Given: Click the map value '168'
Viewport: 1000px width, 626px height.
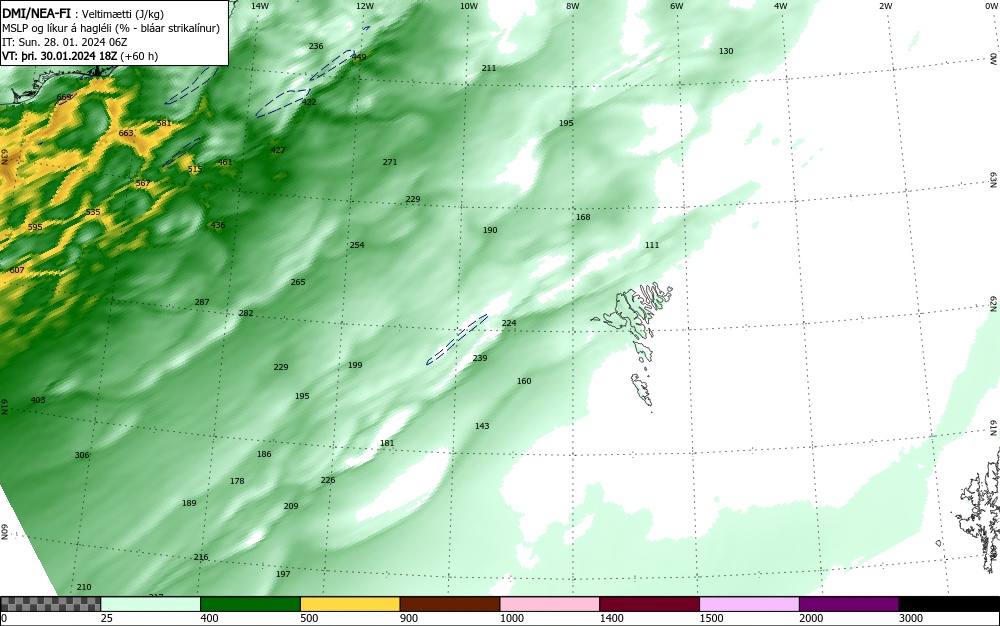Looking at the screenshot, I should point(583,217).
